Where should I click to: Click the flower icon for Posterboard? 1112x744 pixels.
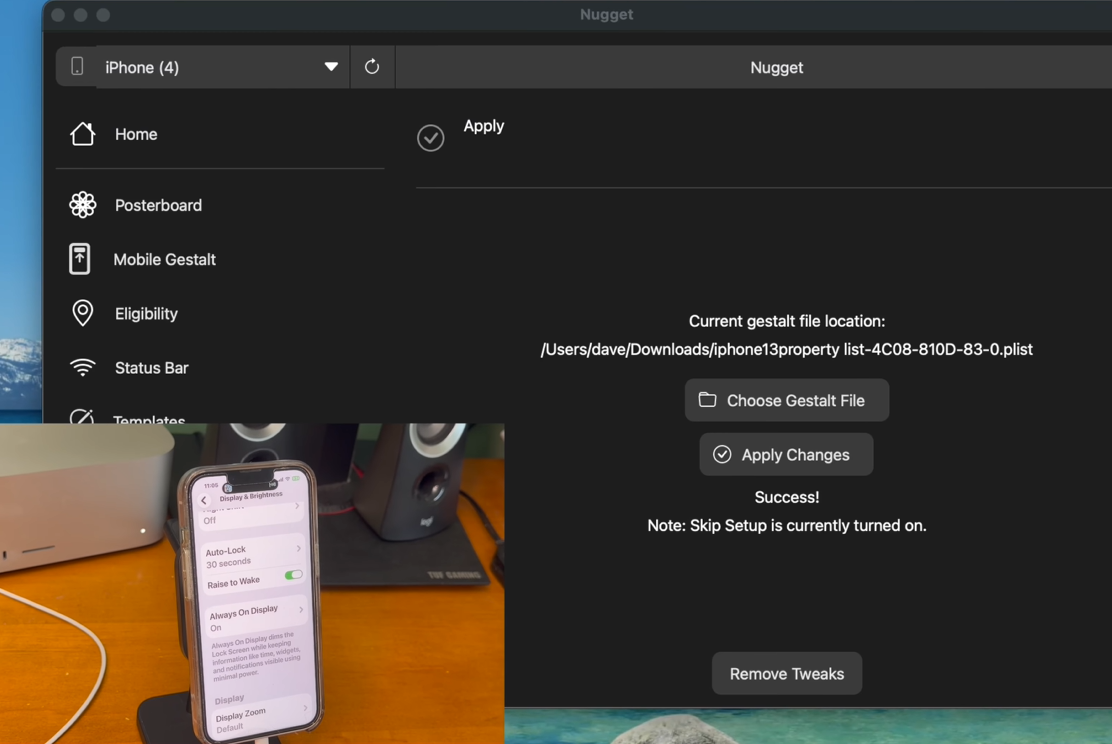click(83, 205)
